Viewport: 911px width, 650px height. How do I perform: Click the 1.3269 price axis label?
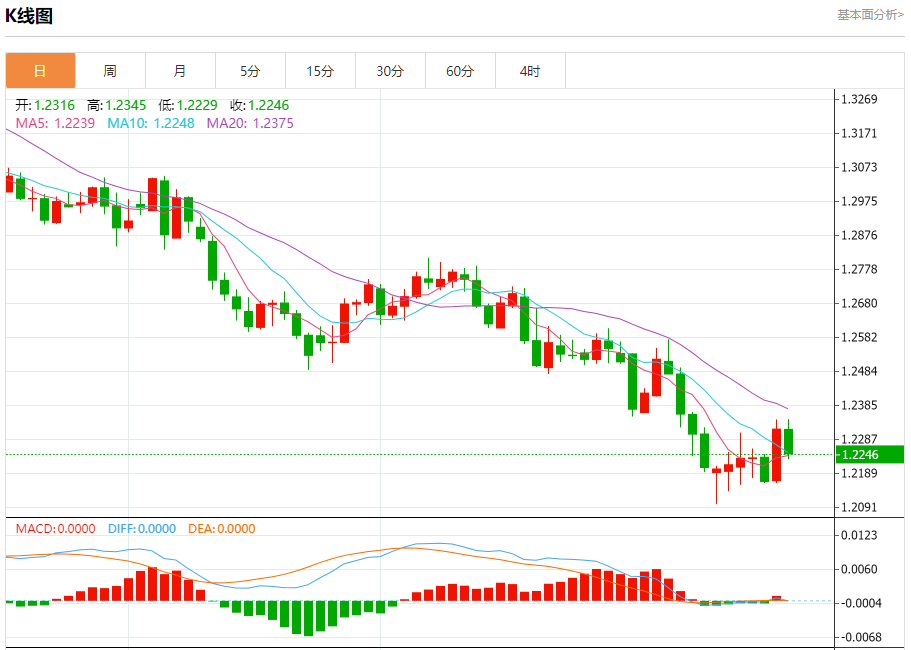[x=859, y=99]
